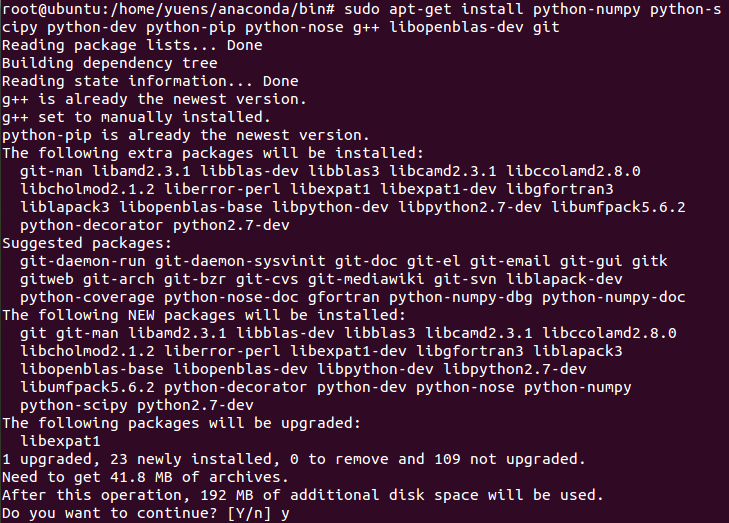The height and width of the screenshot is (523, 729).
Task: Click the 'libopenblas-base' extra package name
Action: (191, 207)
